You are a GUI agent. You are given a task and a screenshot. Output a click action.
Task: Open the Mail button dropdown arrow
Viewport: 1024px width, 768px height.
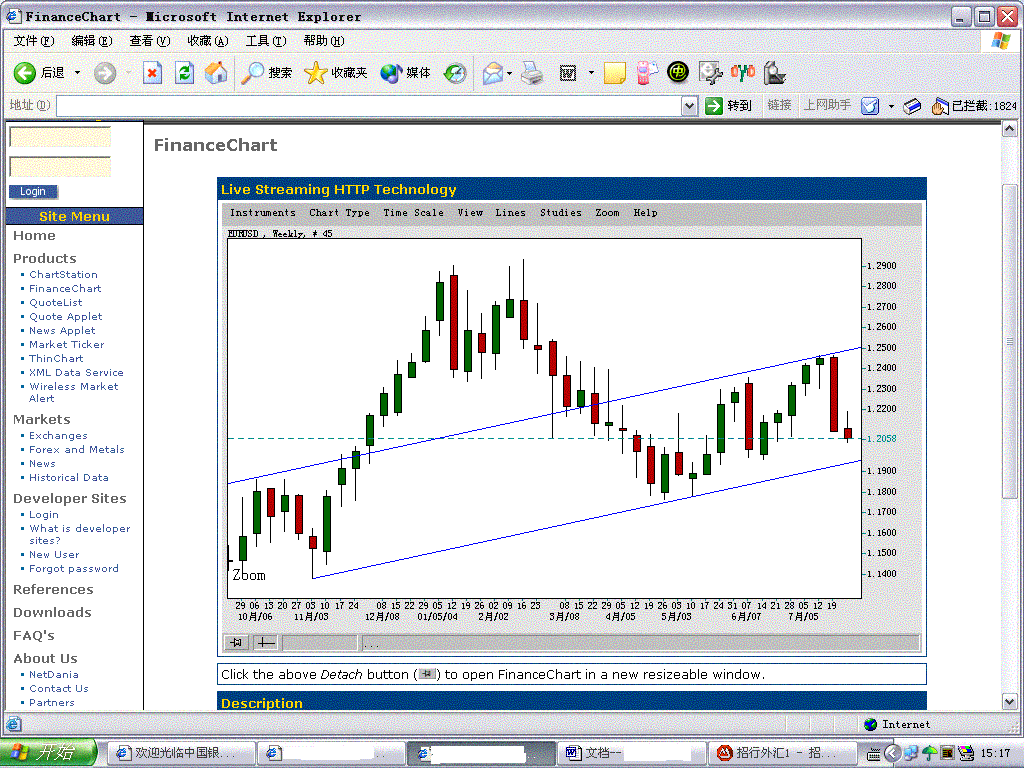point(509,73)
